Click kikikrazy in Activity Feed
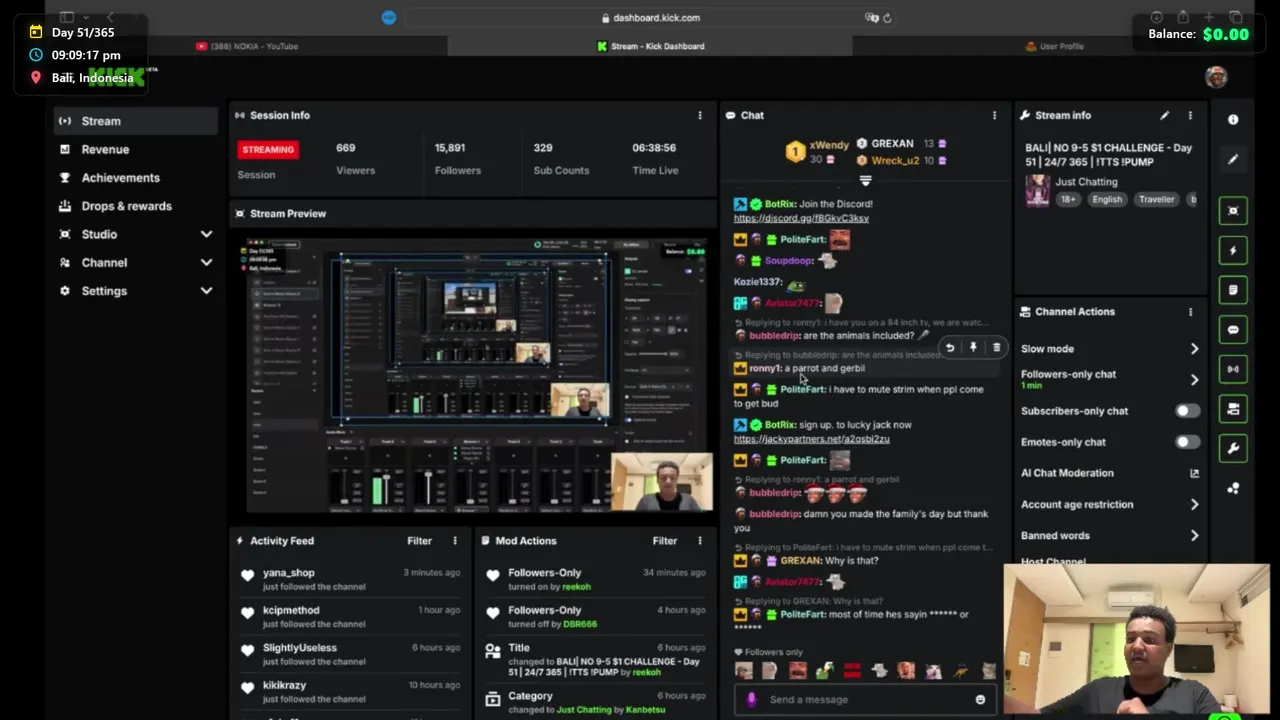Viewport: 1280px width, 720px height. click(x=284, y=685)
